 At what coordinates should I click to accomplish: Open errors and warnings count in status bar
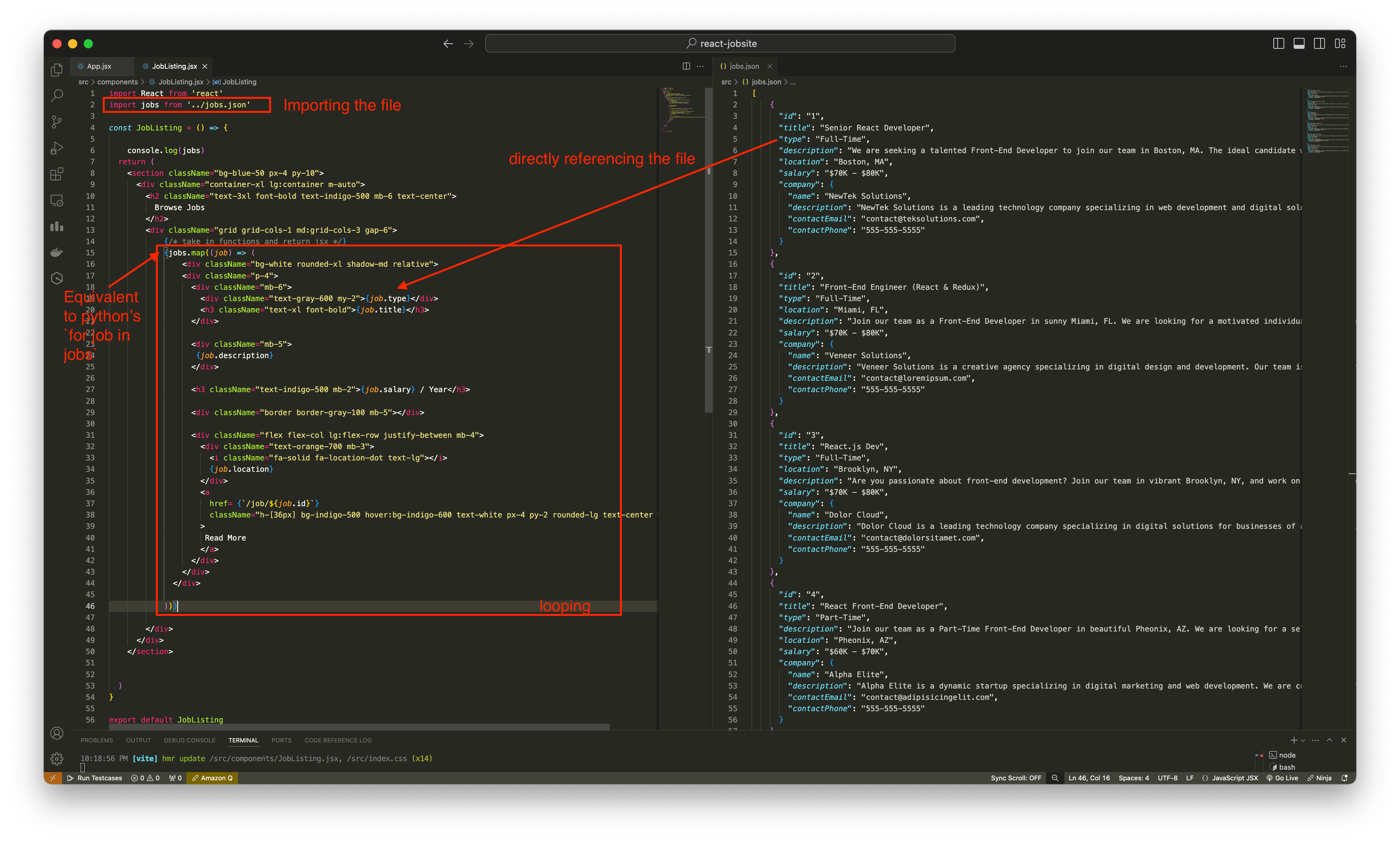[x=145, y=778]
